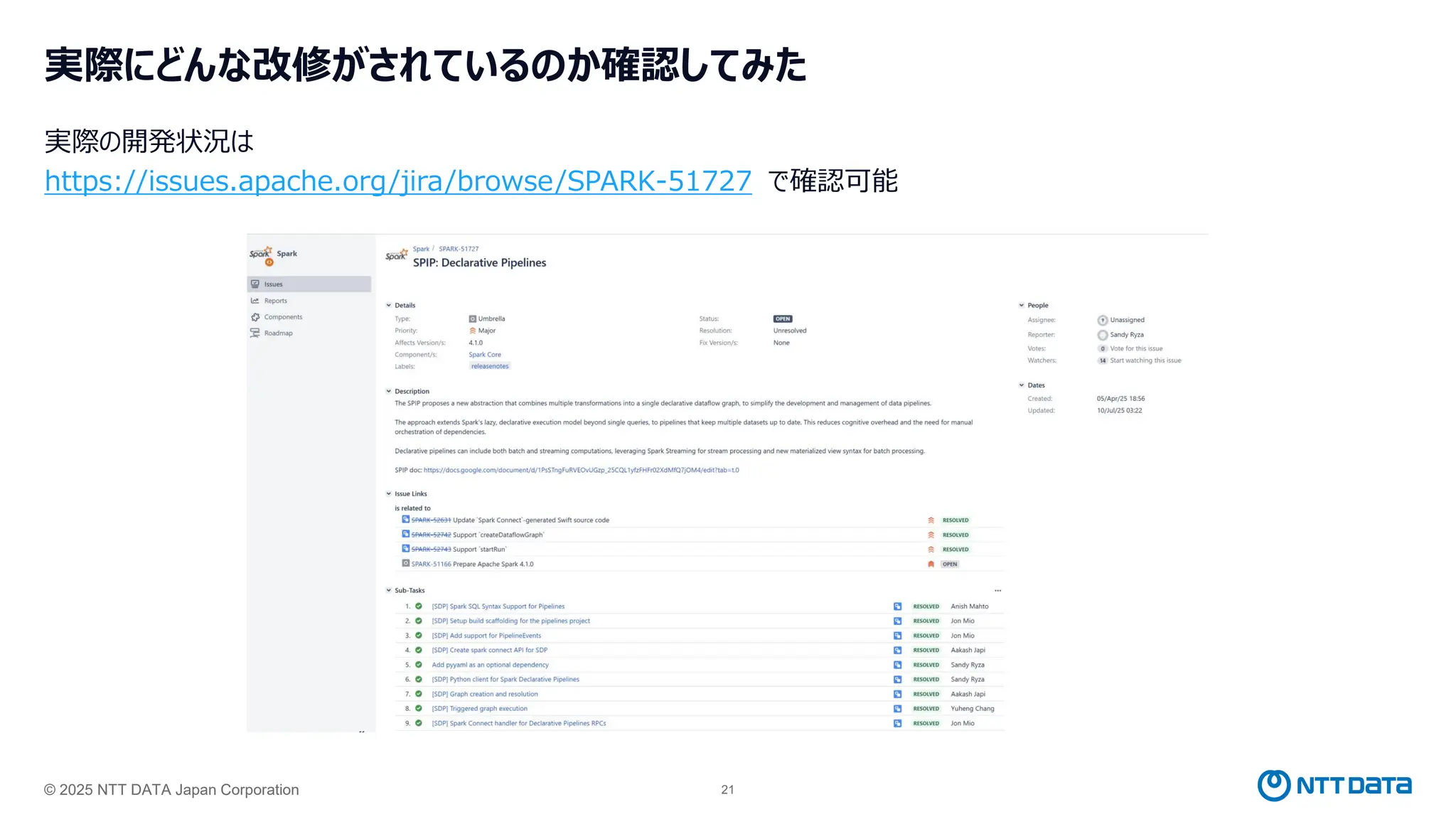Viewport: 1456px width, 819px height.
Task: Open linked issue SPARK-52743
Action: 431,550
